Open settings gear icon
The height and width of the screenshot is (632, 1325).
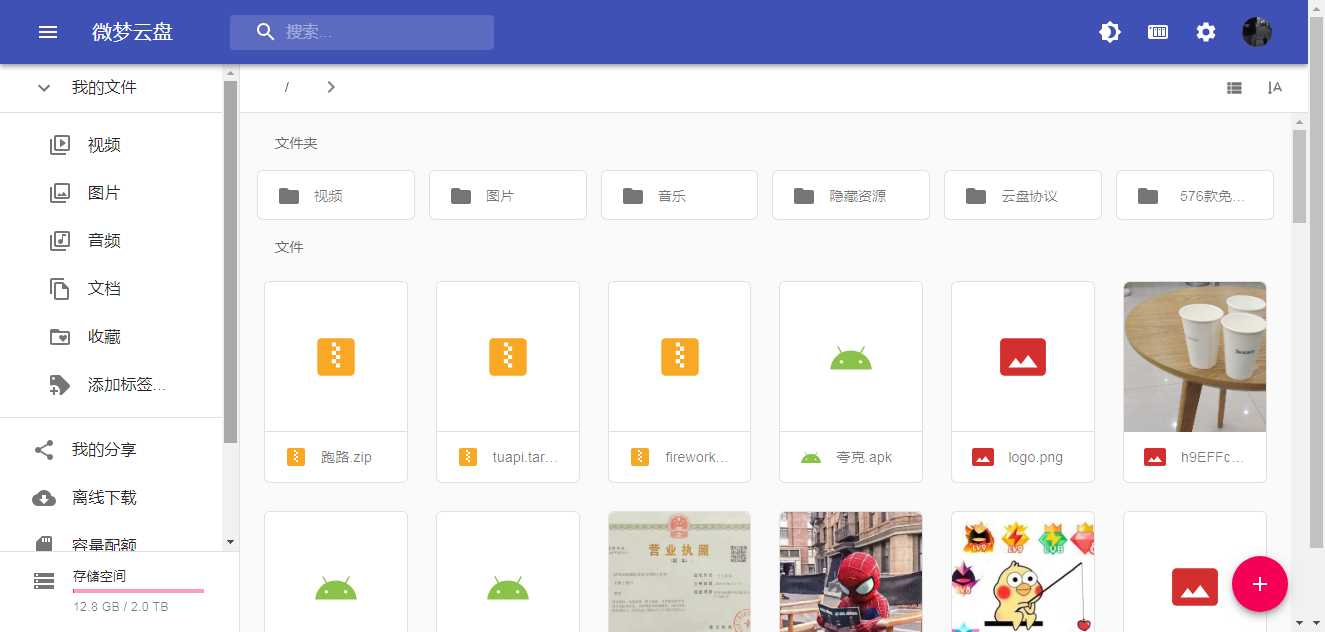click(x=1206, y=32)
